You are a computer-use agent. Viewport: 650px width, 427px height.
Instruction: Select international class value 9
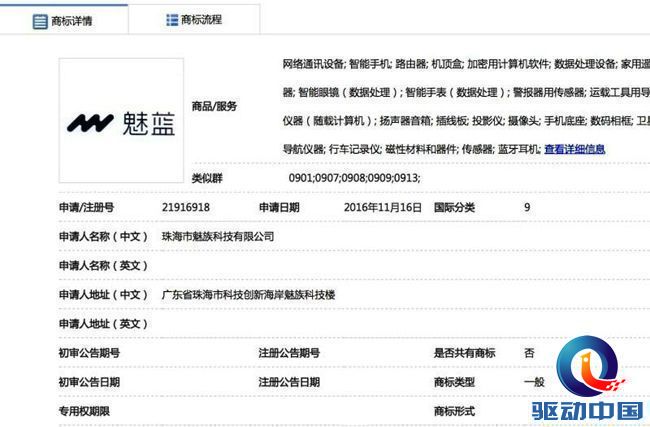click(527, 207)
